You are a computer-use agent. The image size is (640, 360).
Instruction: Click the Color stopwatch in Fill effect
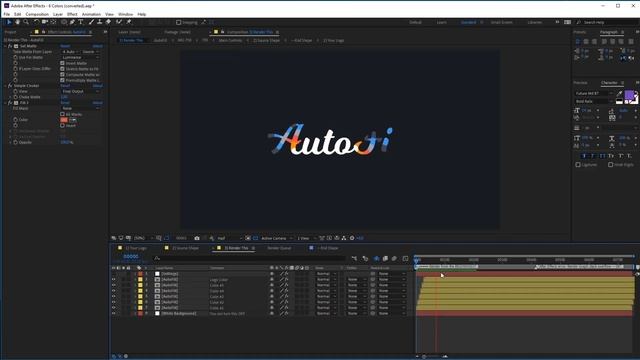point(16,120)
